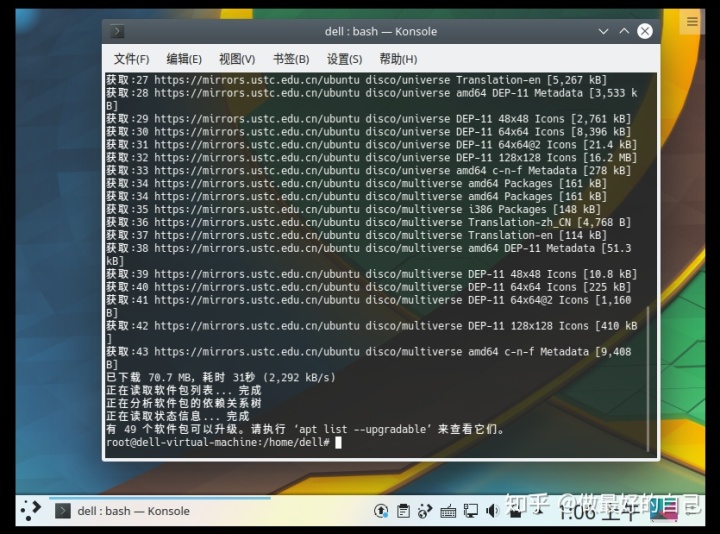The height and width of the screenshot is (534, 720).
Task: Click the 获取:40 64x64 Icons multiverse line
Action: [369, 287]
